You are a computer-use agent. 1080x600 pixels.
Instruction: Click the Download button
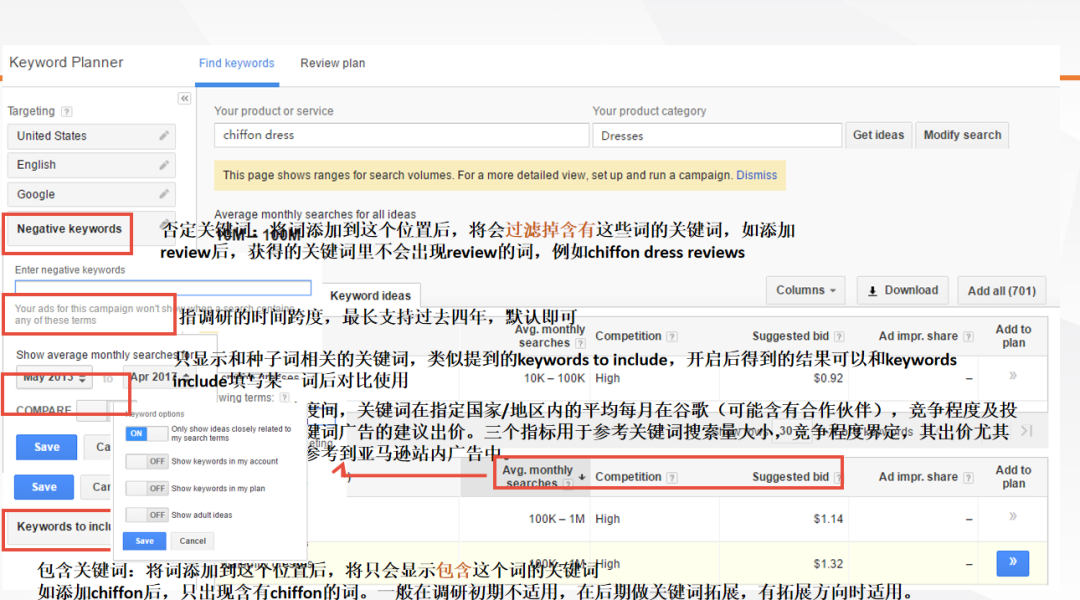pos(903,291)
